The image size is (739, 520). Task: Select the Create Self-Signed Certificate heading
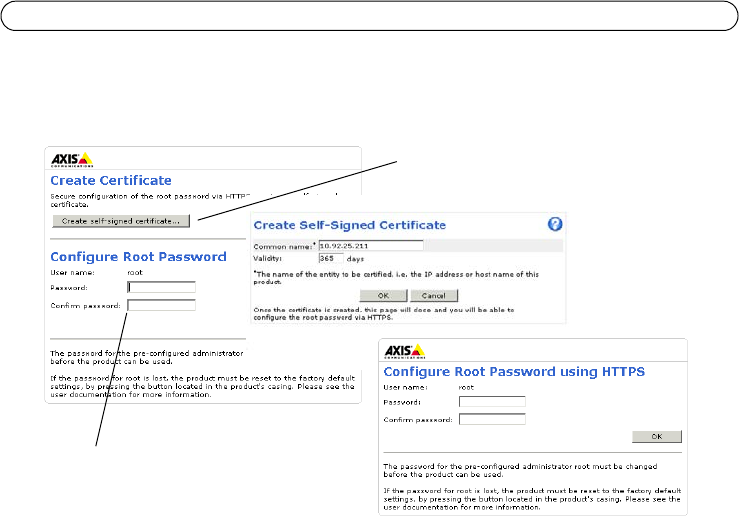tap(349, 225)
